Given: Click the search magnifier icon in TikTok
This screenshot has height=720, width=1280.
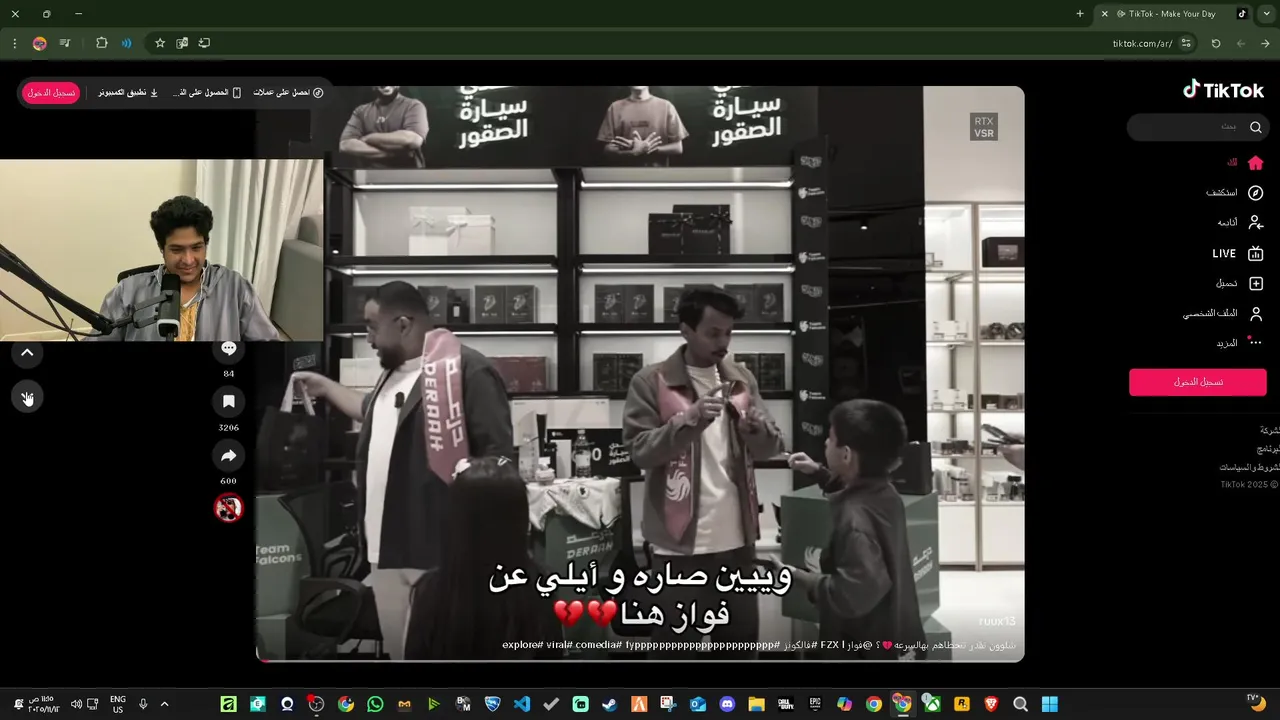Looking at the screenshot, I should point(1255,127).
